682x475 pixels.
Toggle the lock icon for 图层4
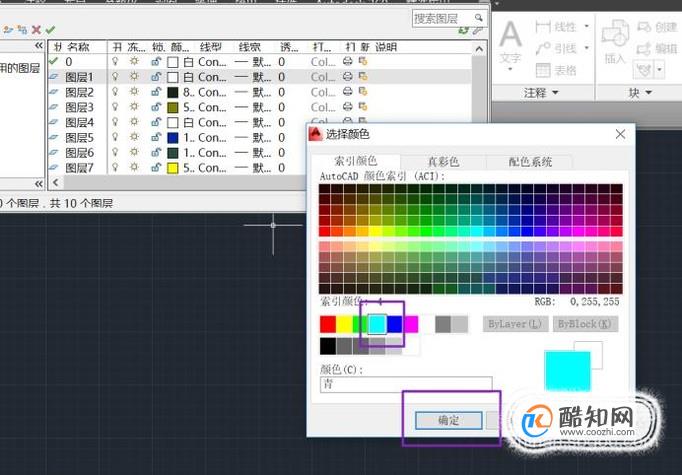tap(156, 122)
